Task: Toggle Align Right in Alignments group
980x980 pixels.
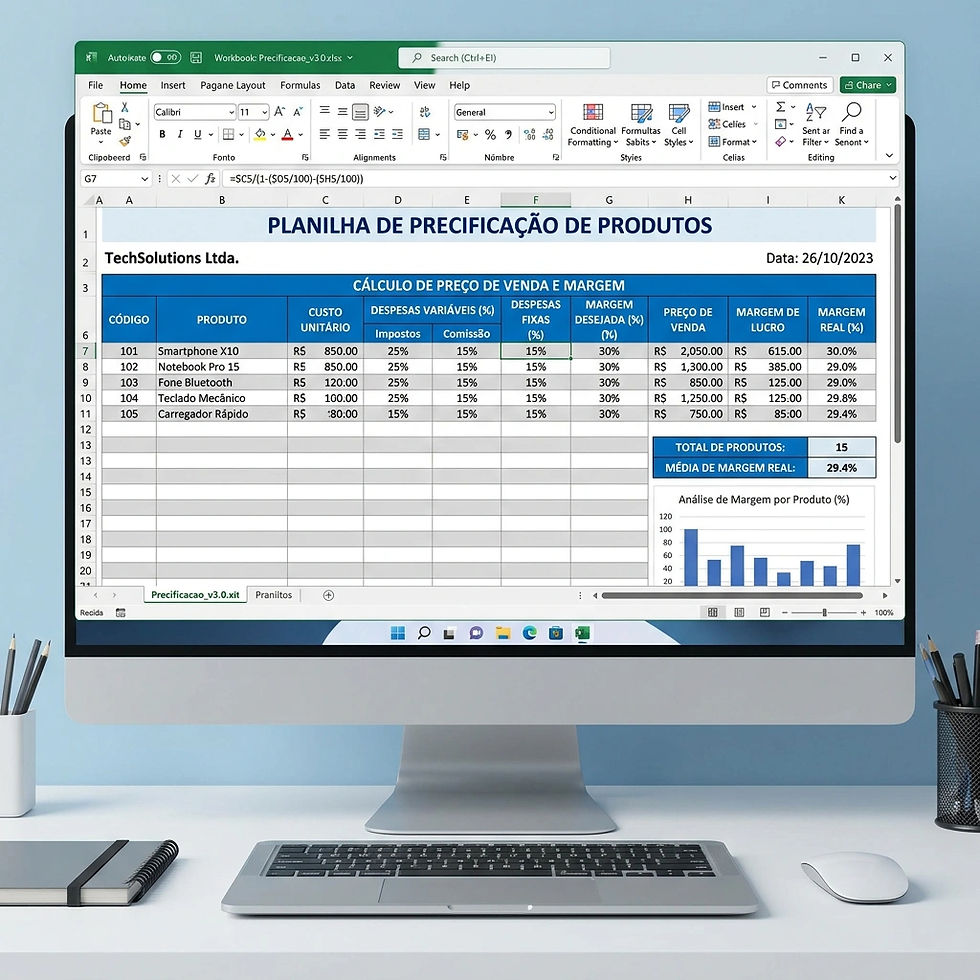Action: click(361, 134)
